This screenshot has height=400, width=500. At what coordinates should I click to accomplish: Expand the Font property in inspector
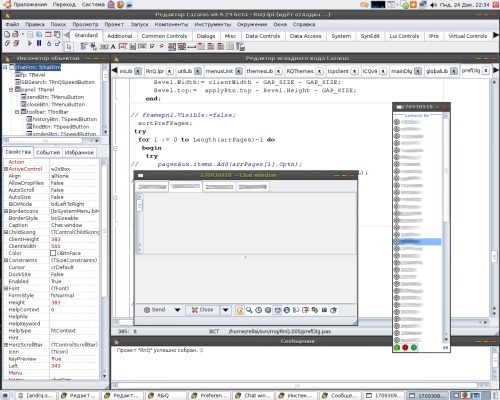click(x=6, y=288)
